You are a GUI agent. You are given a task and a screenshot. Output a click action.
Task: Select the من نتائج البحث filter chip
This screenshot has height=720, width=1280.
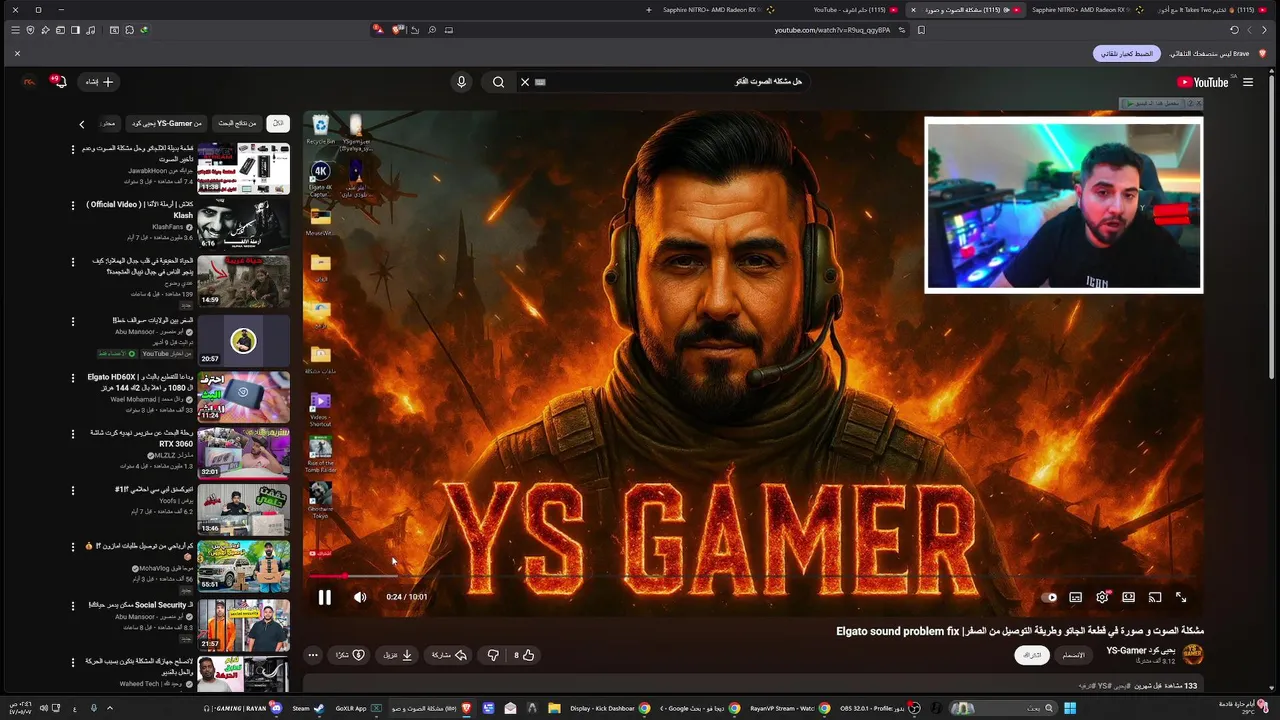click(238, 123)
